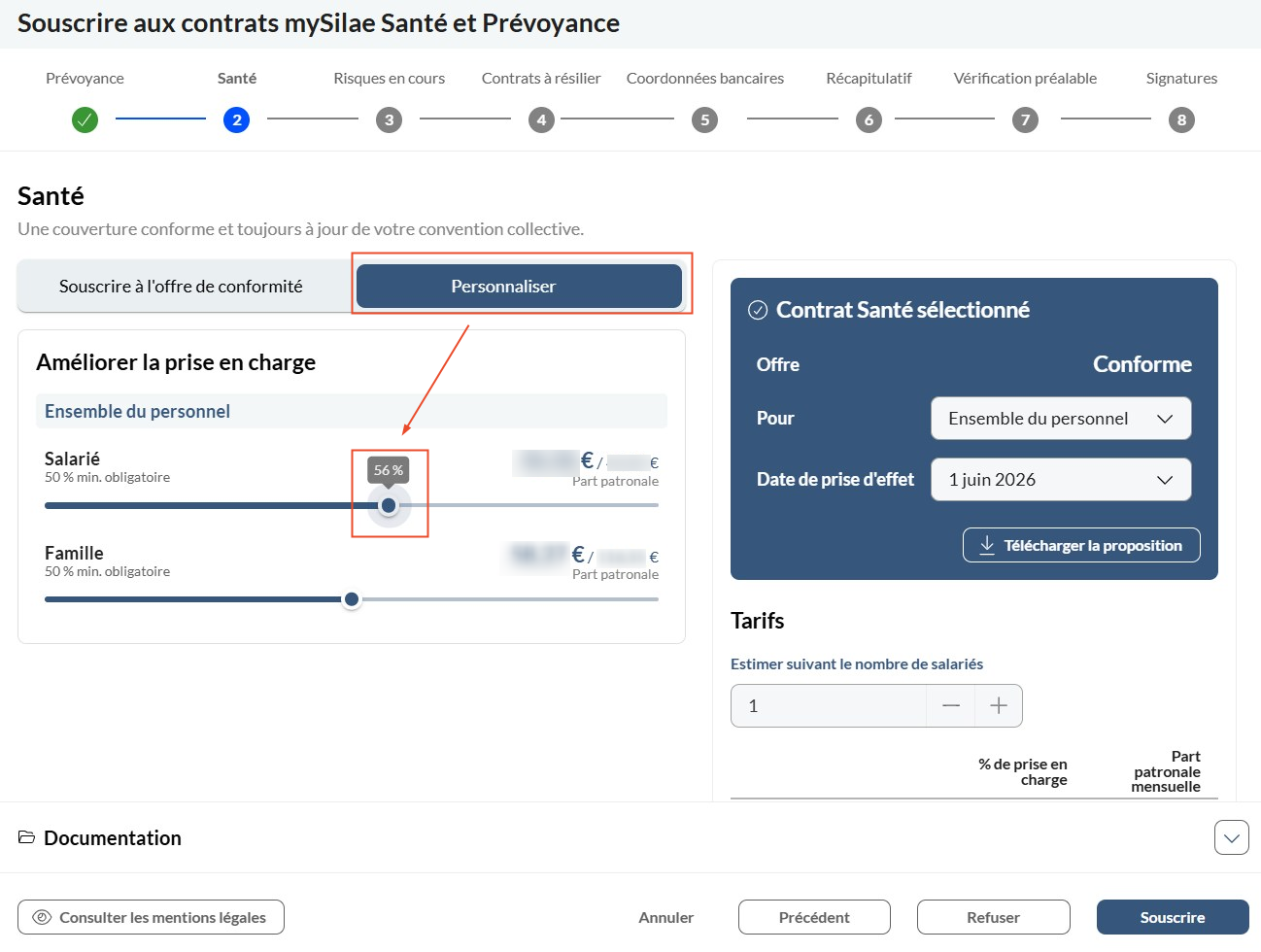Click the Ensemble du personnel section header
Image resolution: width=1261 pixels, height=952 pixels.
(352, 411)
